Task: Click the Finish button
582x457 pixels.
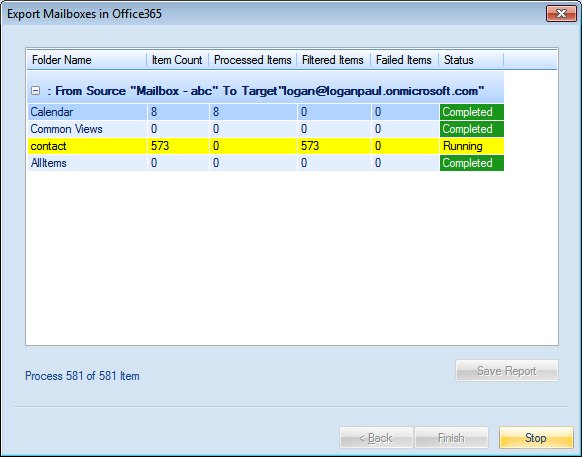Action: click(x=451, y=438)
